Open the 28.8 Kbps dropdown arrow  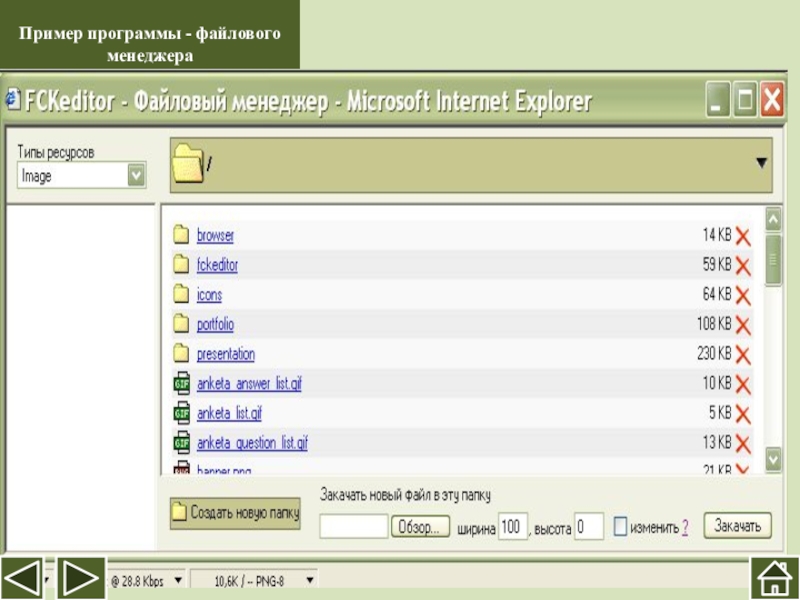178,580
